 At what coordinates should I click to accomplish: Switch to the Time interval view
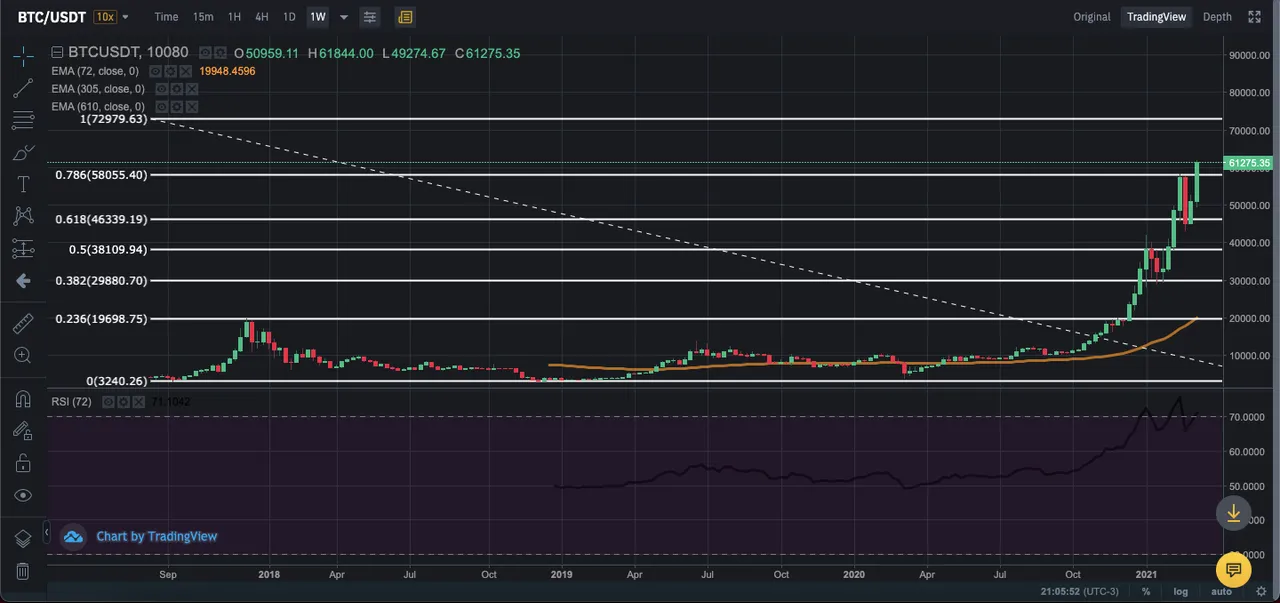coord(166,17)
